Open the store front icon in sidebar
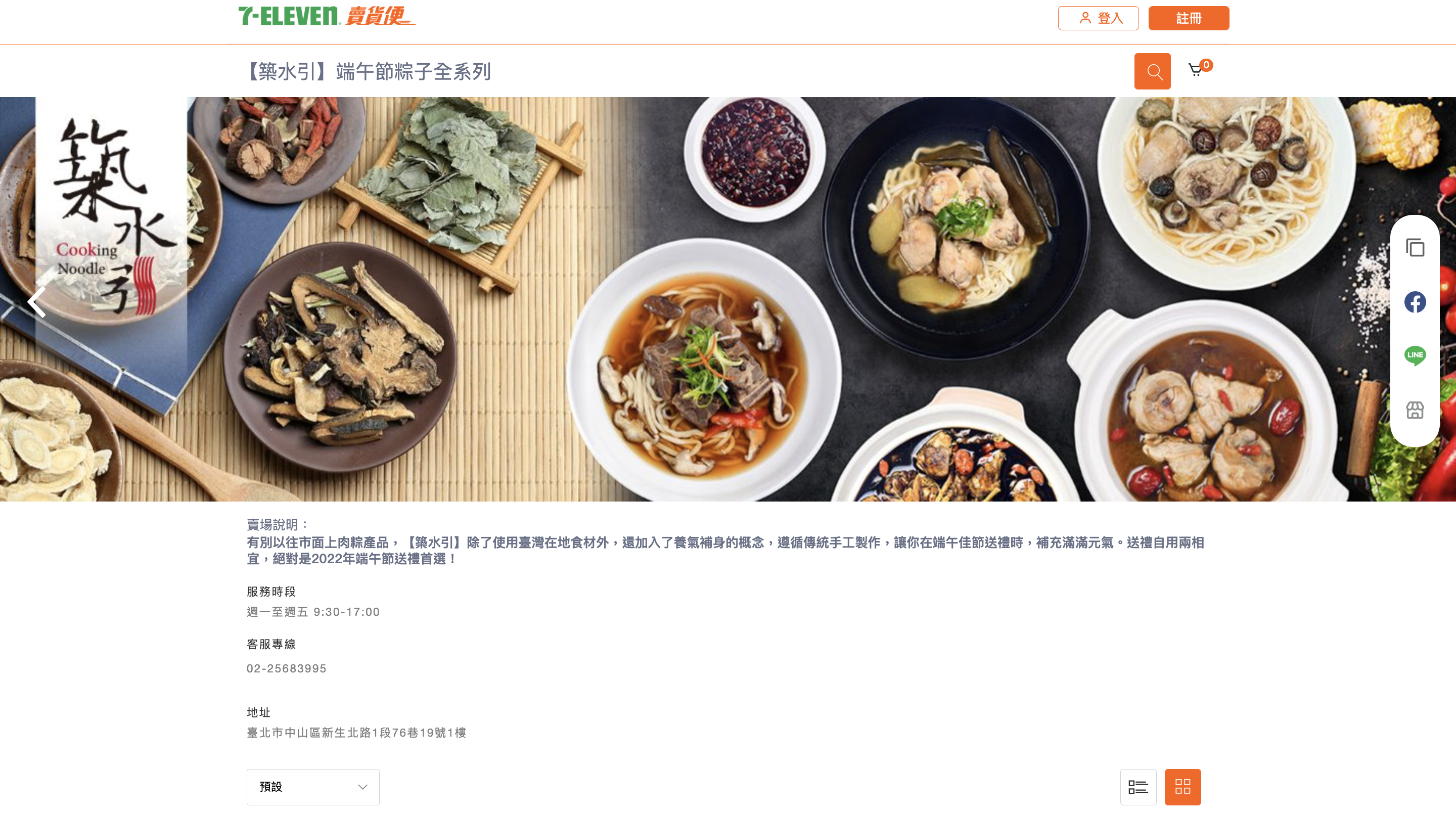Viewport: 1456px width, 815px height. point(1415,410)
